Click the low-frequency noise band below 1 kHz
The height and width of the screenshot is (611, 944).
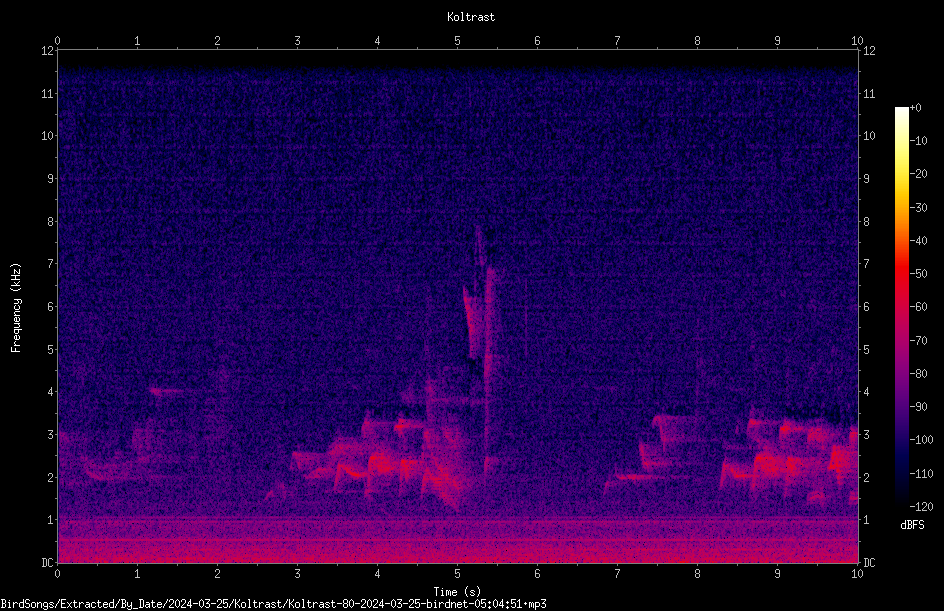pyautogui.click(x=458, y=540)
